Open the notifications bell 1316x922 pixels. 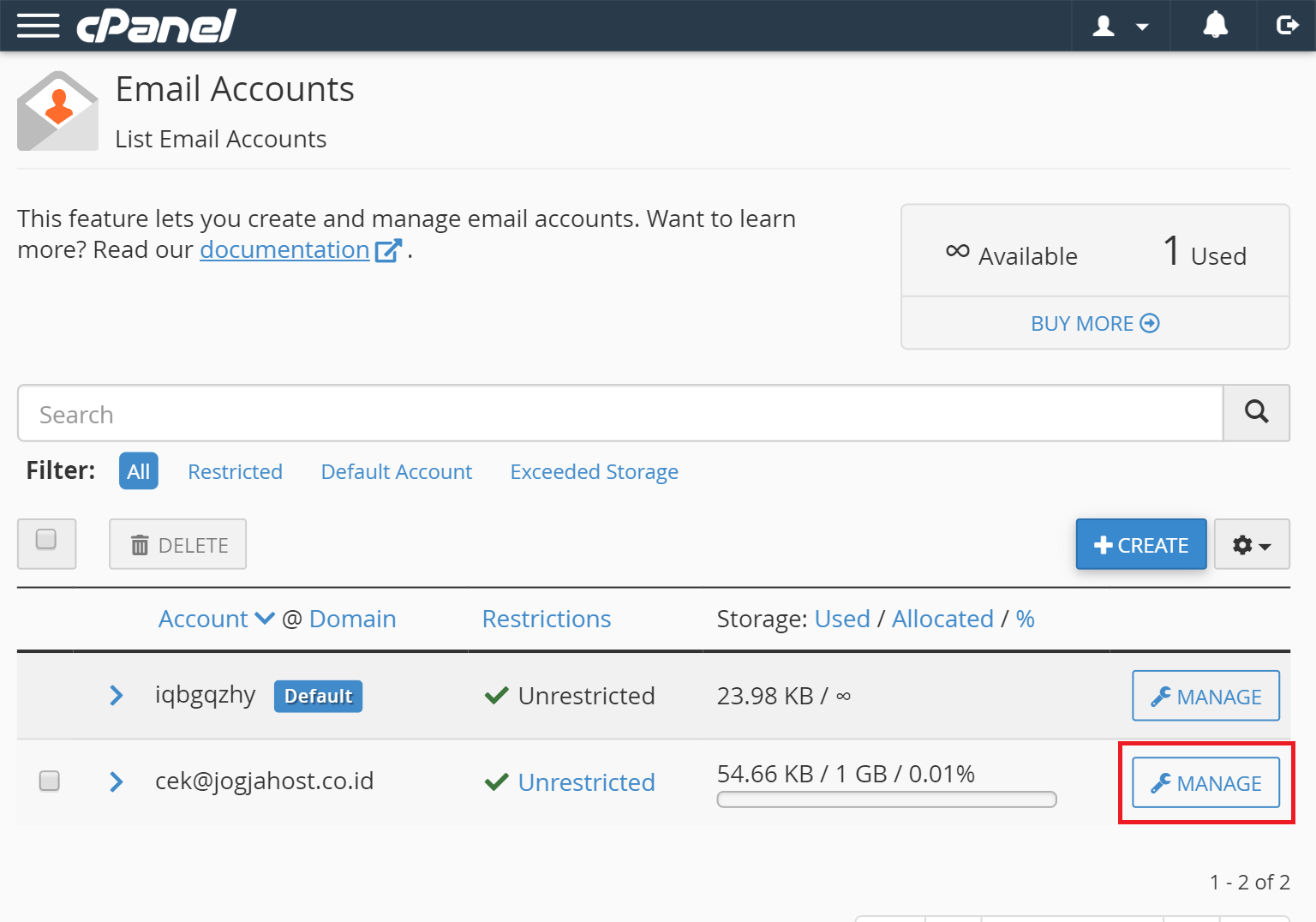point(1215,26)
